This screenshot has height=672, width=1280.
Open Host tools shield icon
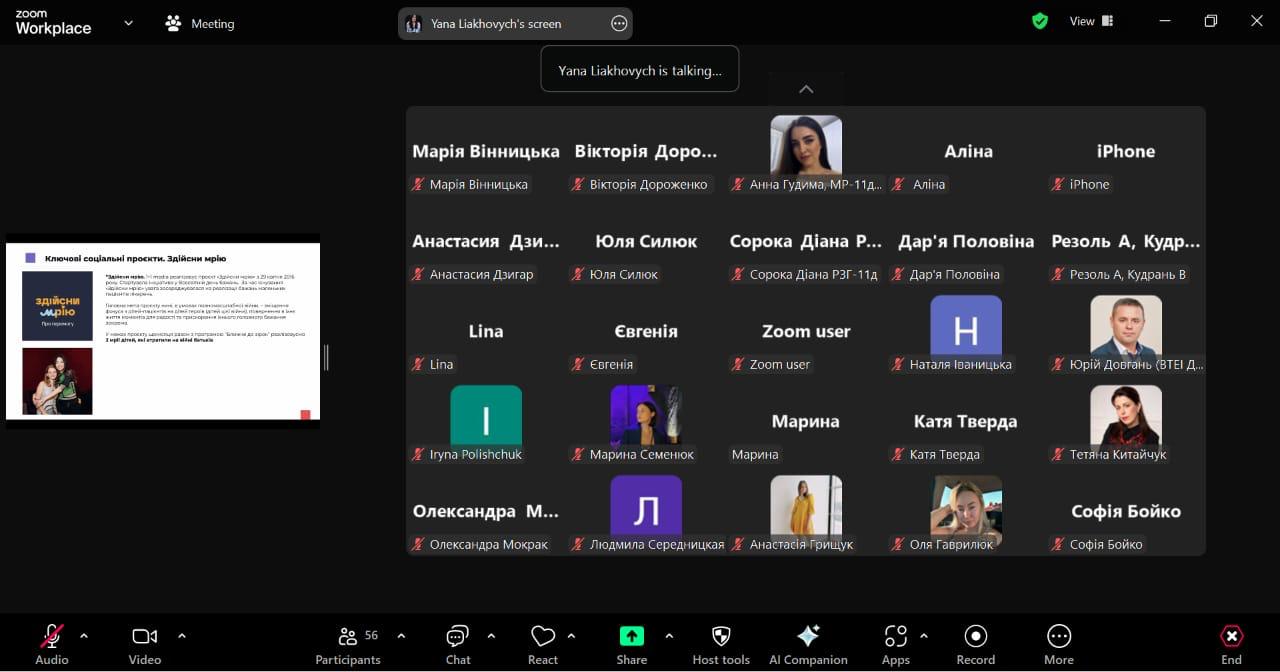(720, 643)
